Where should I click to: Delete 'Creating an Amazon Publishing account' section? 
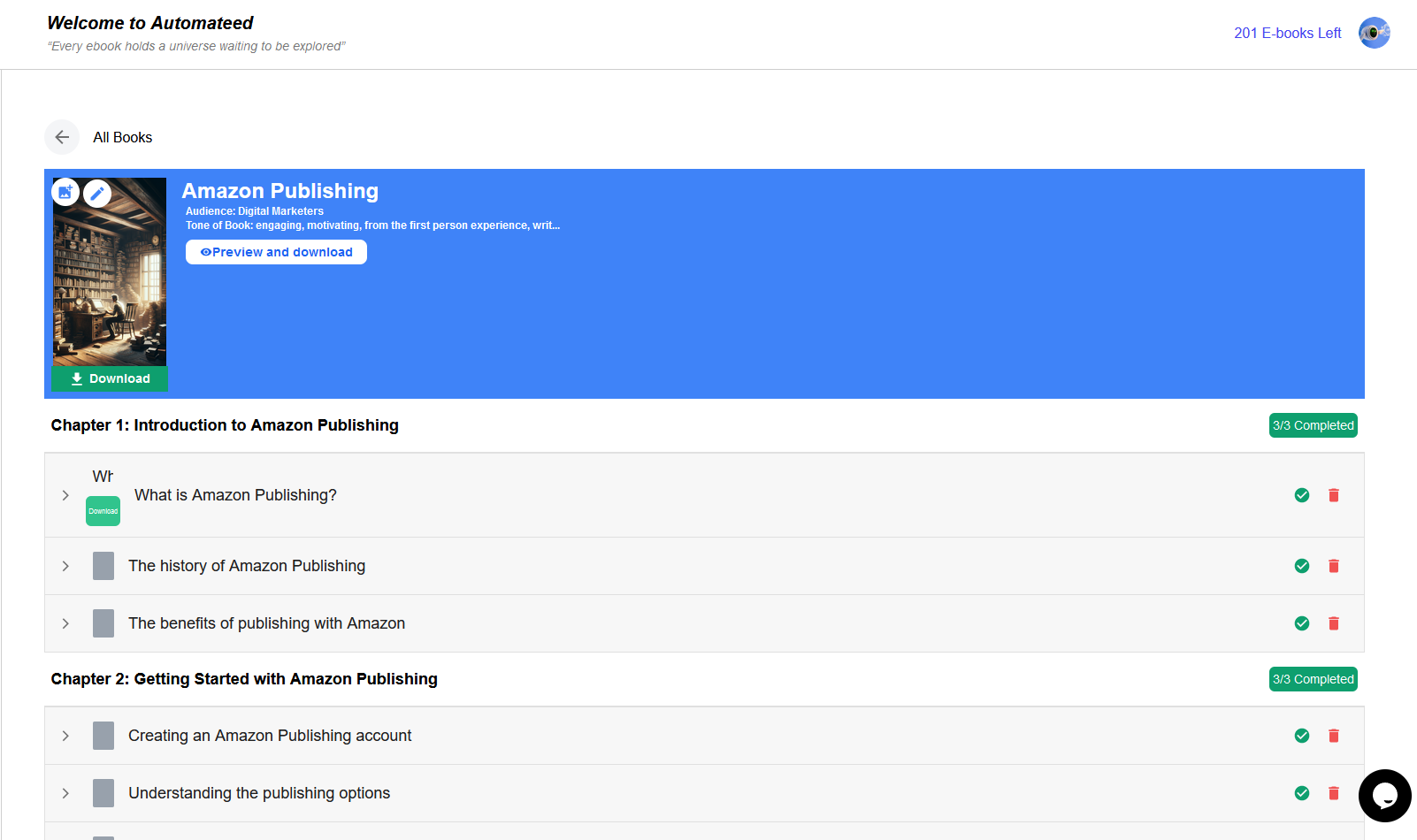click(1334, 736)
